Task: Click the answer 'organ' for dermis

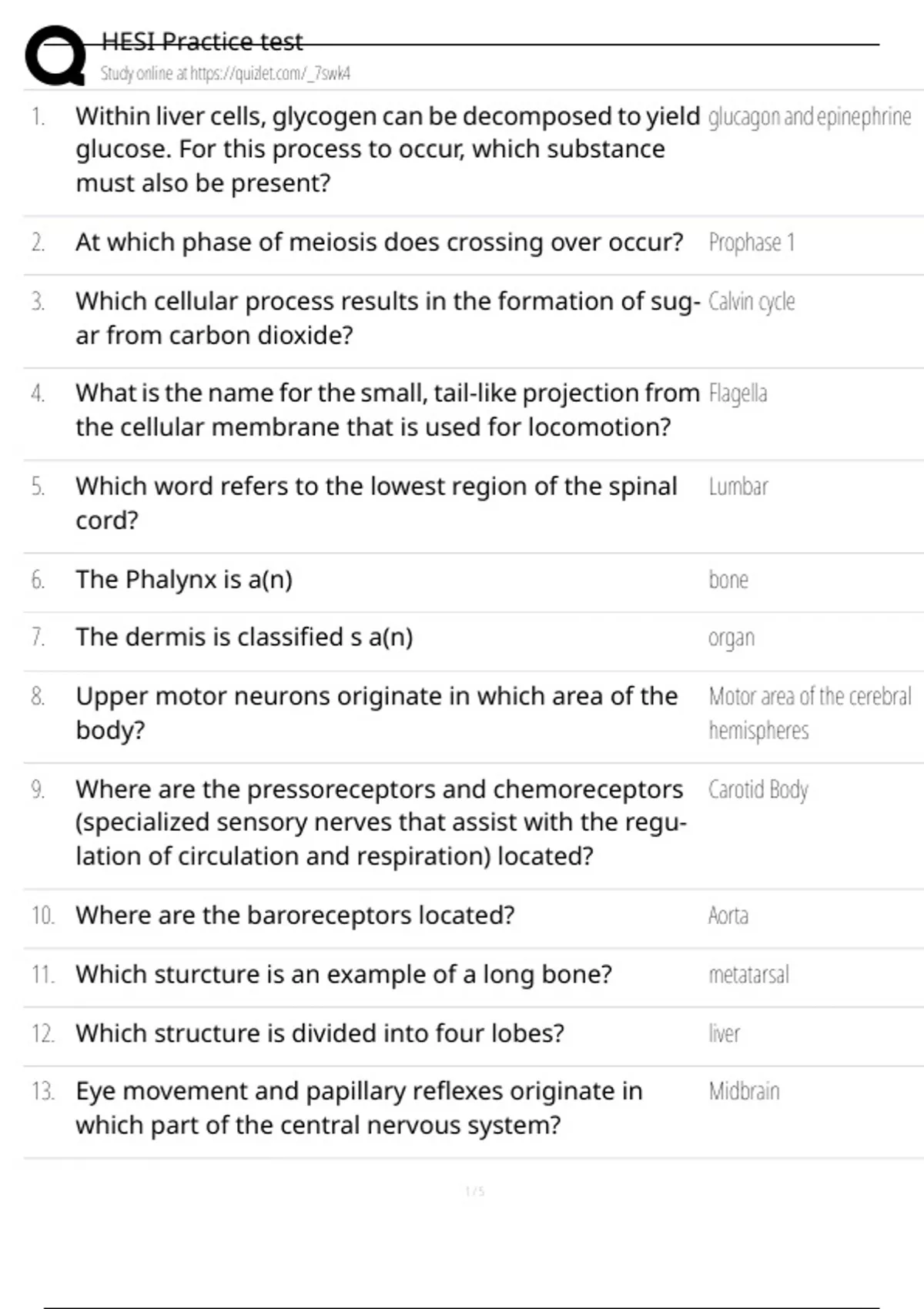Action: pos(731,638)
